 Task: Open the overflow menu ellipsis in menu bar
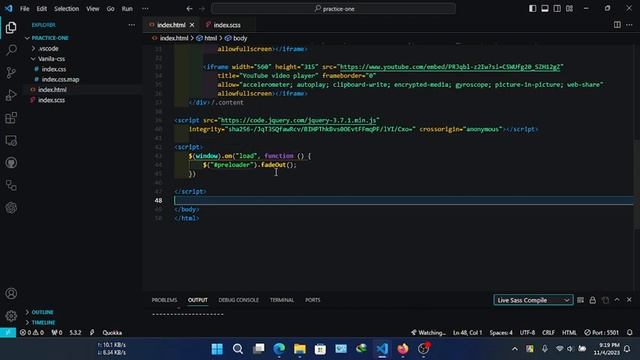click(145, 9)
